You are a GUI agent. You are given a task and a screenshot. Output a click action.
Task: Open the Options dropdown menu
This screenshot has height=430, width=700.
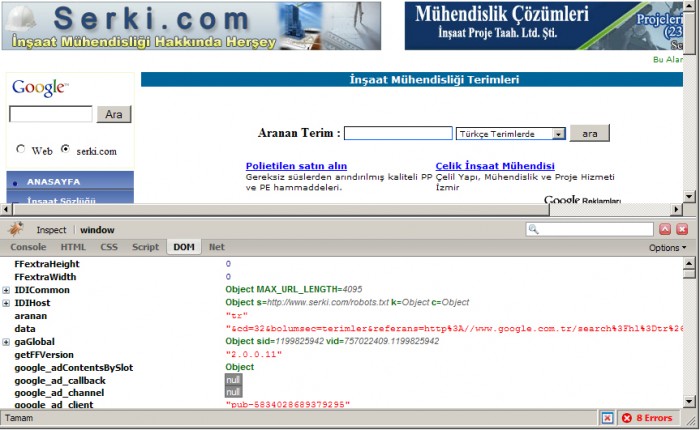667,248
